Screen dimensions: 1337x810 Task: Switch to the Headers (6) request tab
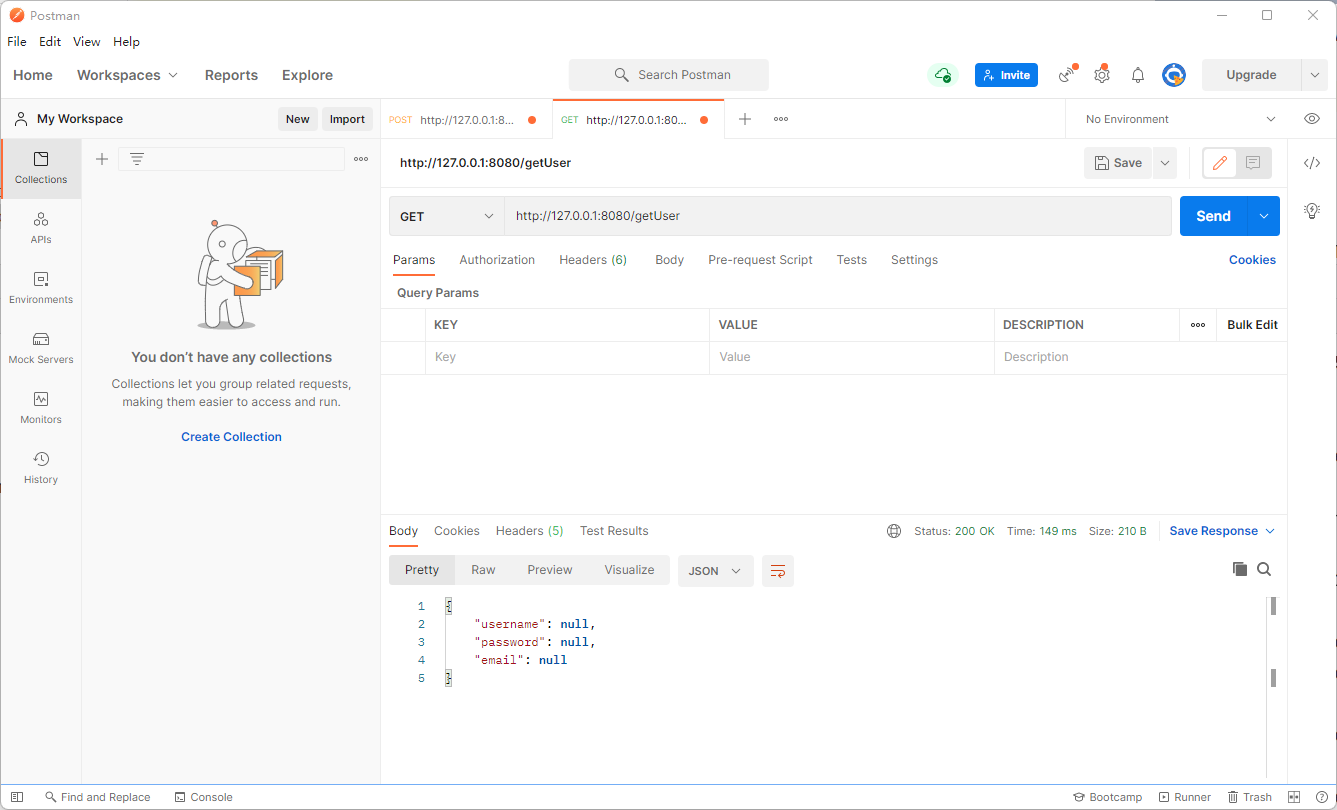pos(593,260)
